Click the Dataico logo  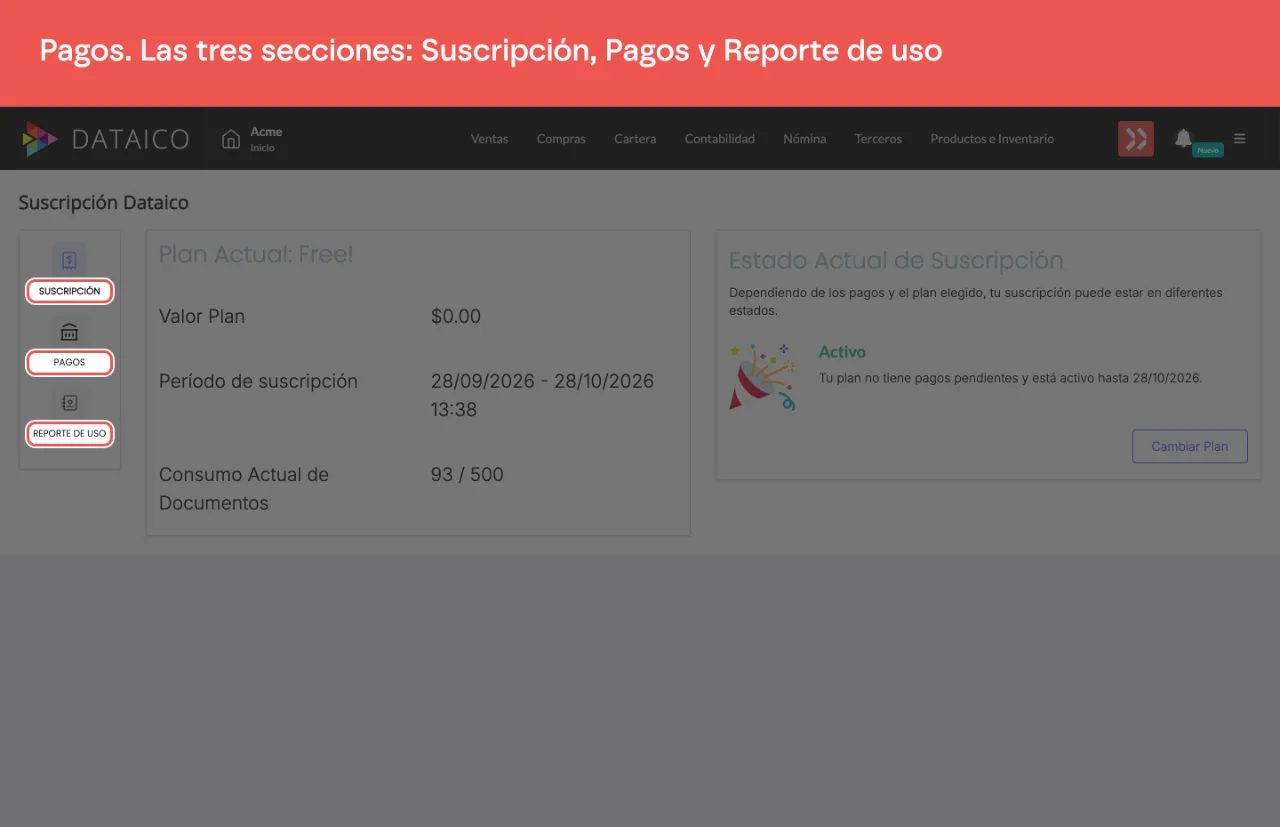tap(106, 139)
